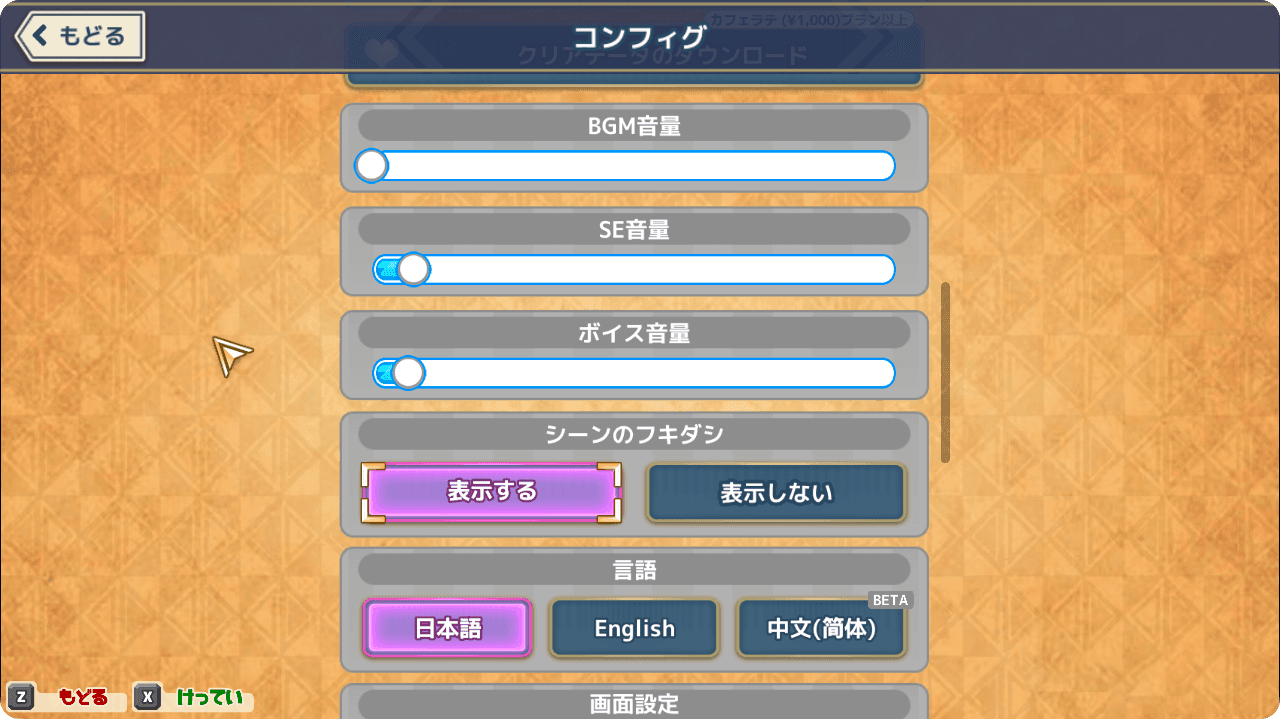This screenshot has width=1280, height=719.
Task: Choose 中文(简体) language option
Action: (x=821, y=628)
